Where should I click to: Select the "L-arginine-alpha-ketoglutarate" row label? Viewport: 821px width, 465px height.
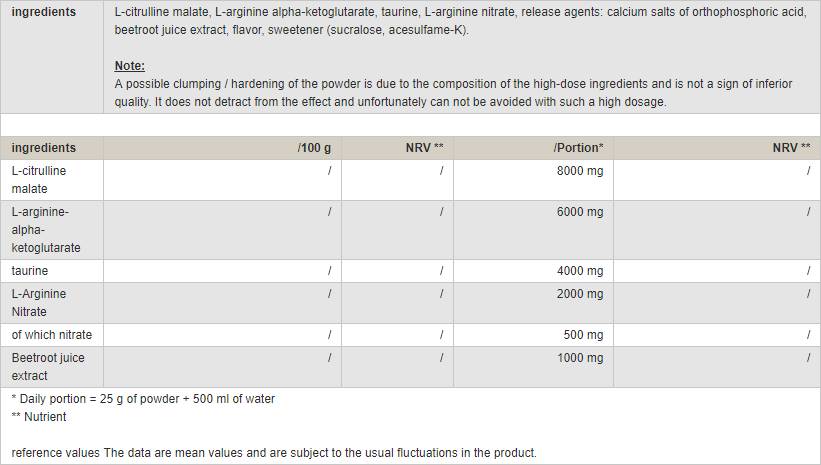tap(46, 230)
